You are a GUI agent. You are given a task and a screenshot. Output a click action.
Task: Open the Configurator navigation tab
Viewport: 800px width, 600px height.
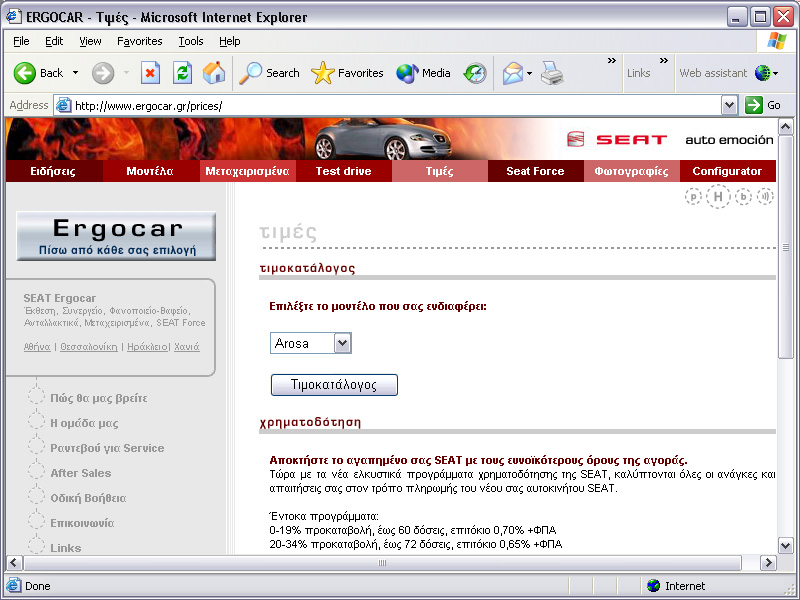(x=727, y=171)
